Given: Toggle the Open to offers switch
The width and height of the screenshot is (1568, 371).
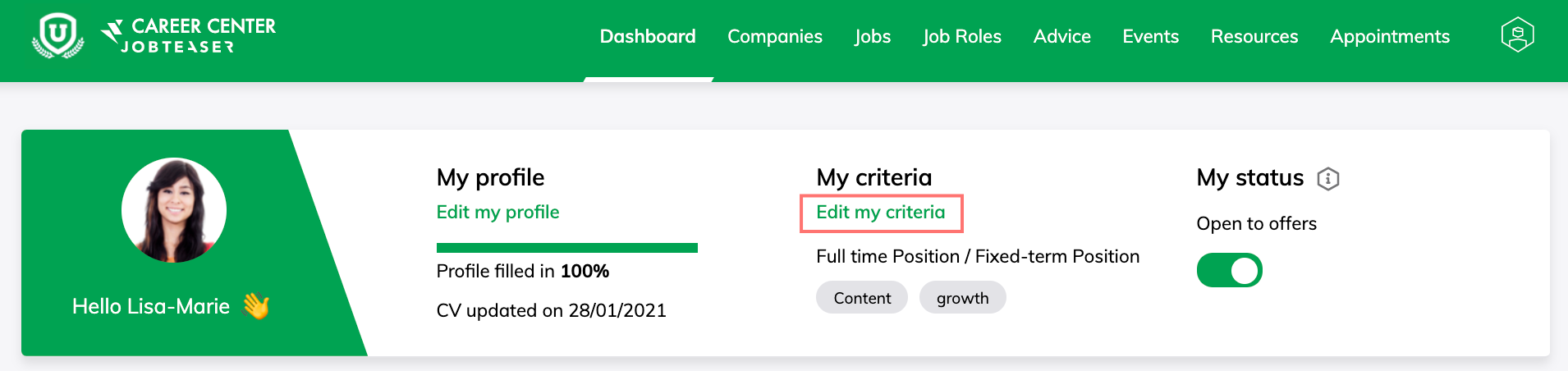Looking at the screenshot, I should (1229, 270).
